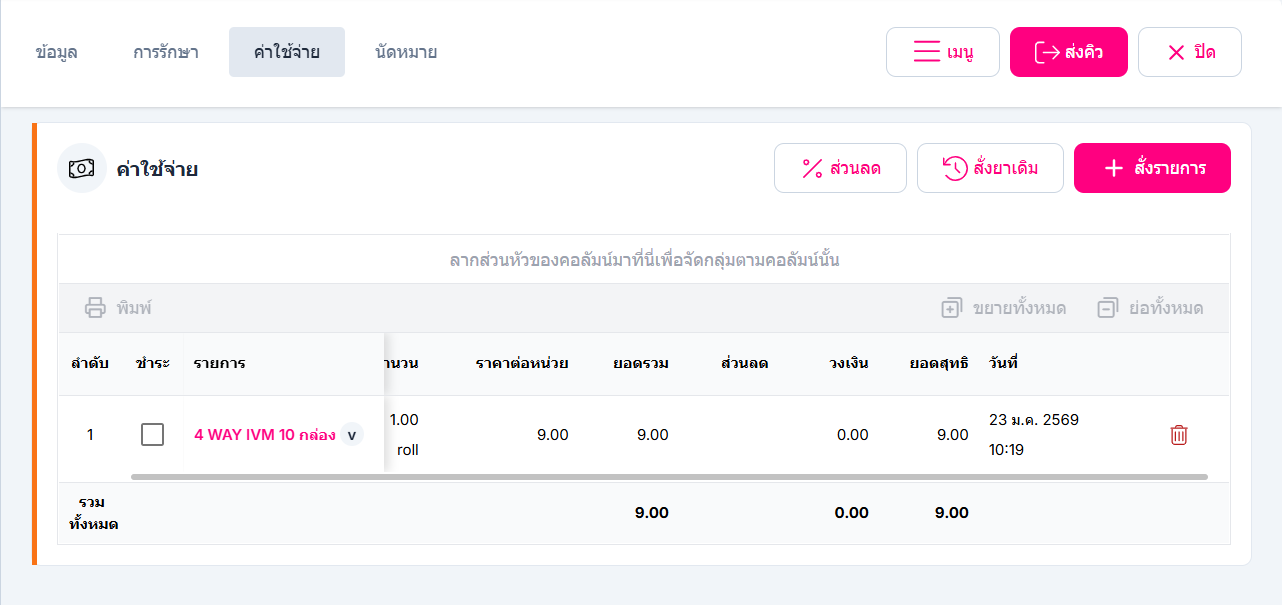Click the pink ส่งคิว button
1282x605 pixels.
1069,52
